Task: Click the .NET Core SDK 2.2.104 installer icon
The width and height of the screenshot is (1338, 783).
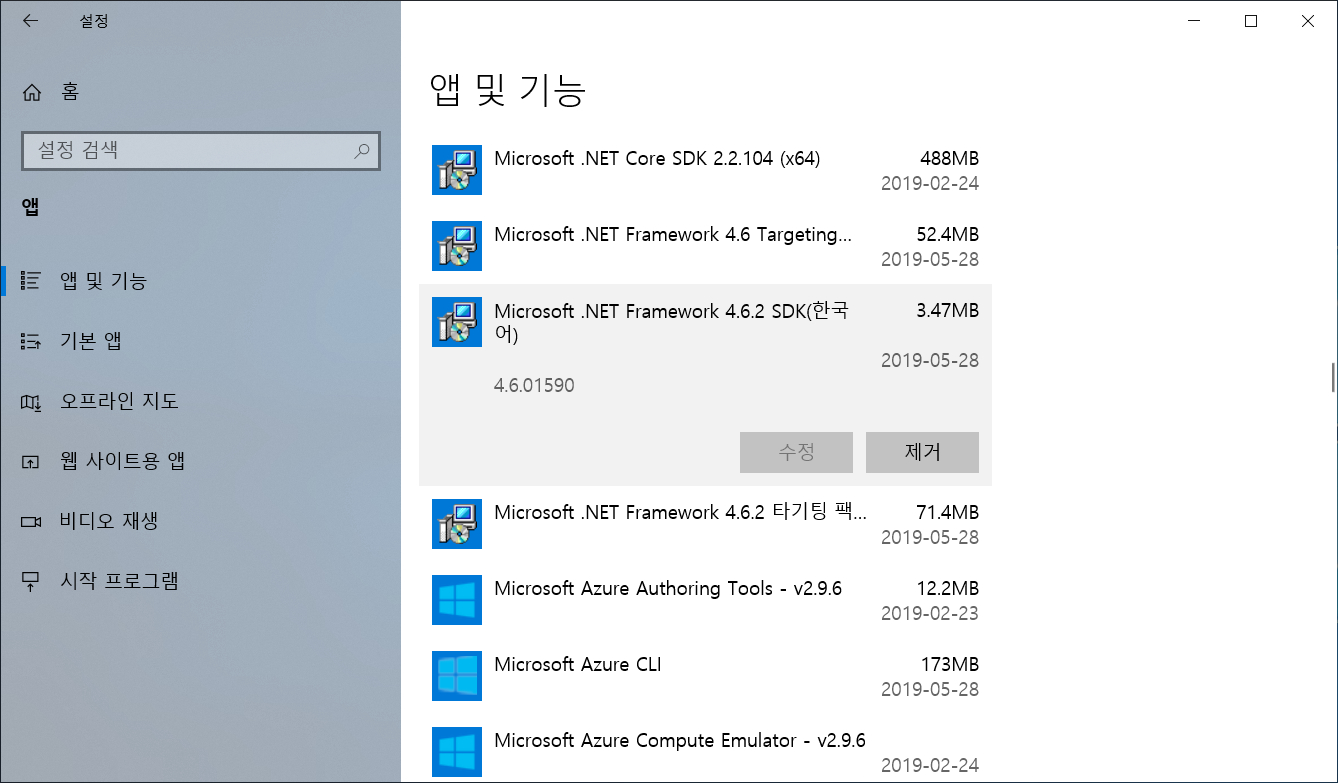Action: click(x=457, y=170)
